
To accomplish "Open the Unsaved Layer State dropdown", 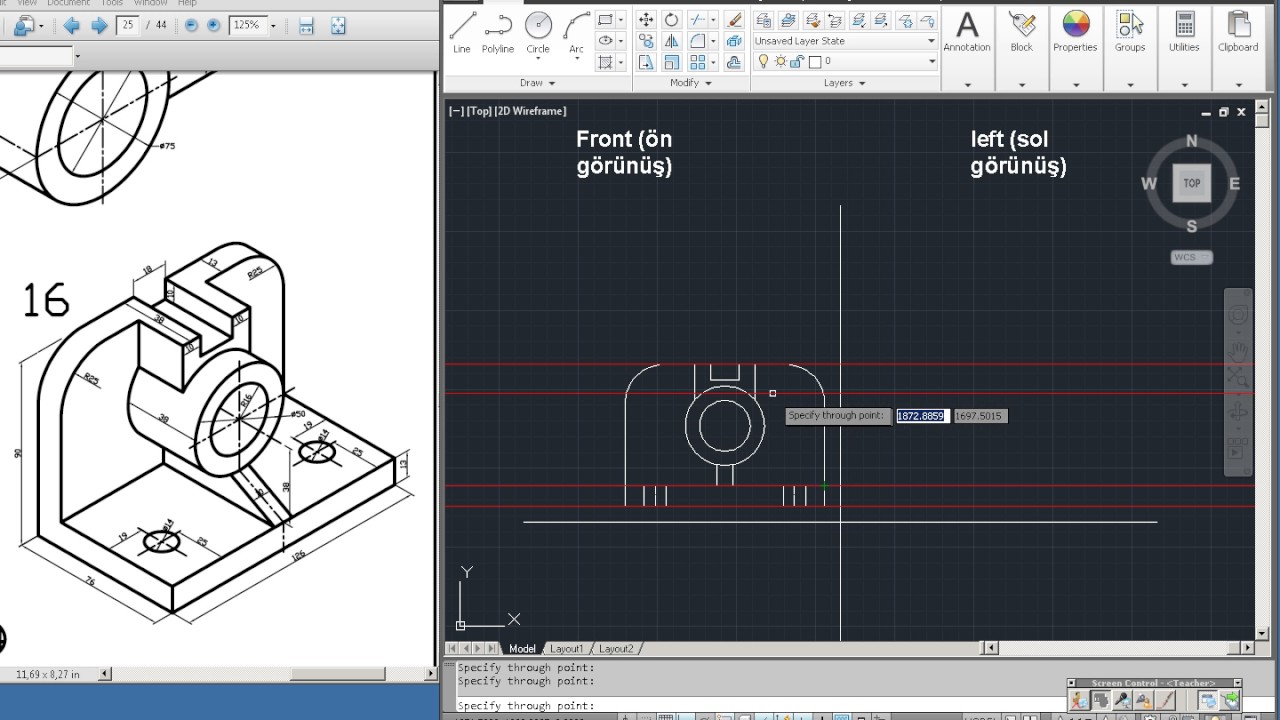I will pyautogui.click(x=845, y=41).
